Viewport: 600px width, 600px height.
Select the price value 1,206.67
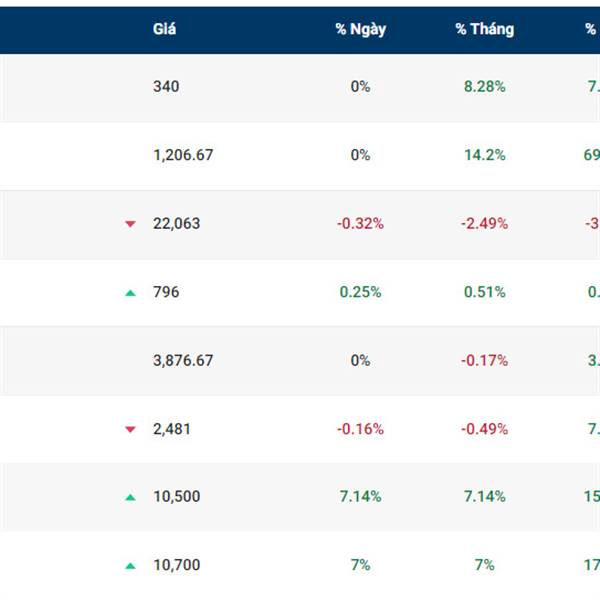[183, 155]
